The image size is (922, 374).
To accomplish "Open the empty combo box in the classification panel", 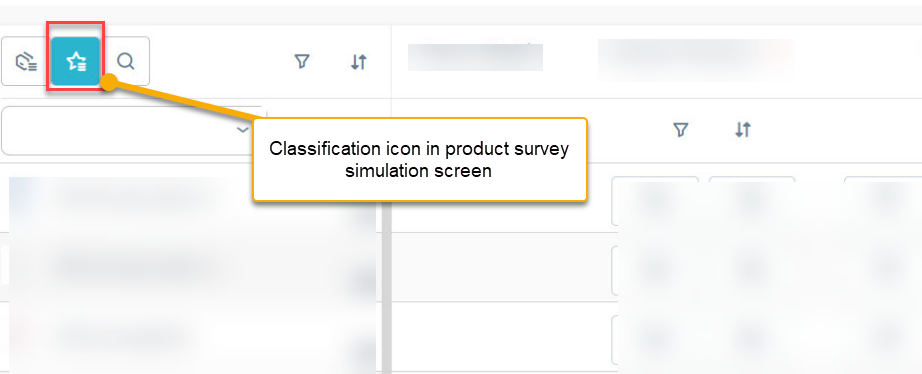I will tap(134, 131).
